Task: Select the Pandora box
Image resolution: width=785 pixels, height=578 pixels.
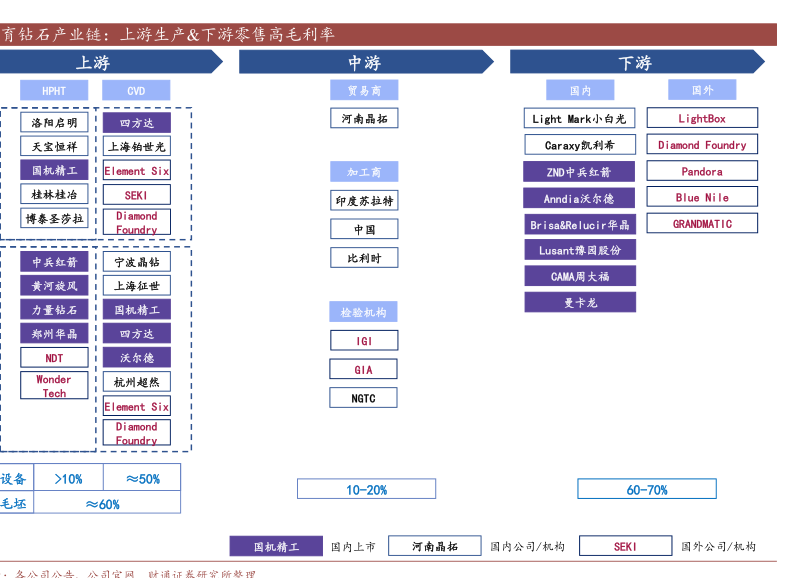Action: pos(702,171)
